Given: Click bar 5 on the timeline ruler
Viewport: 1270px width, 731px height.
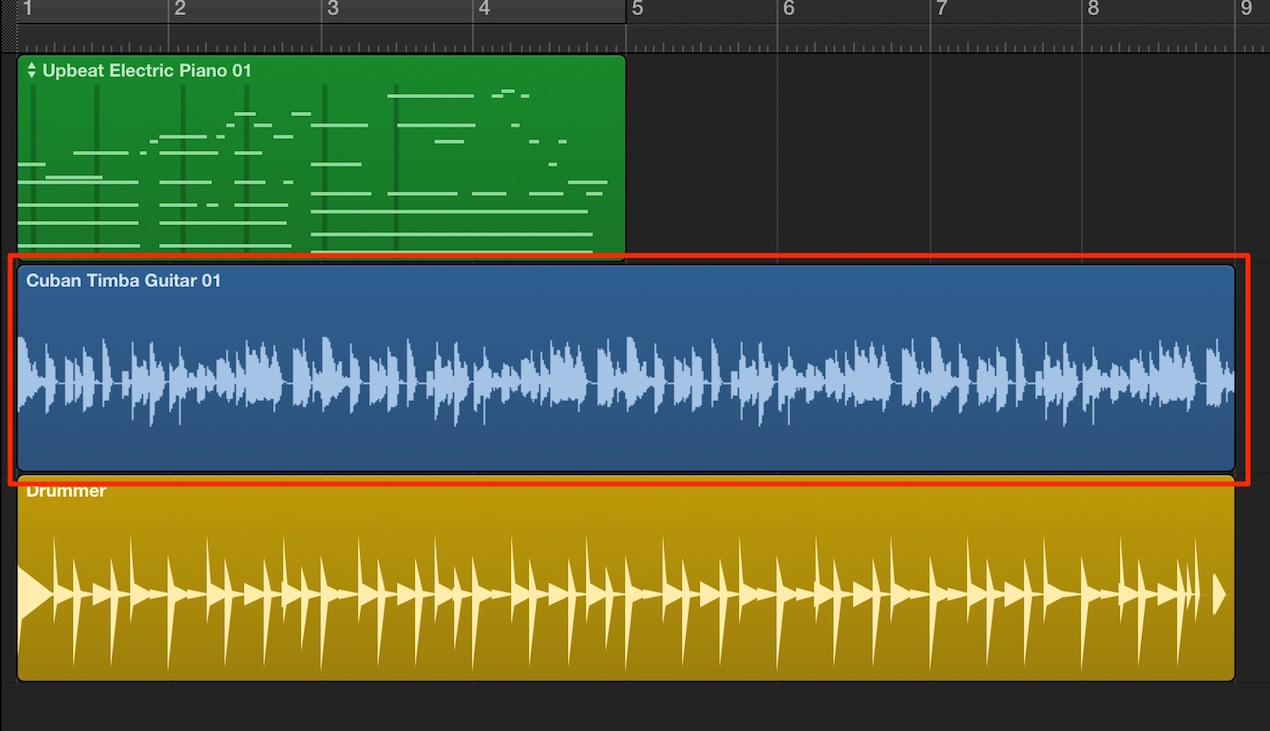Looking at the screenshot, I should pyautogui.click(x=637, y=9).
